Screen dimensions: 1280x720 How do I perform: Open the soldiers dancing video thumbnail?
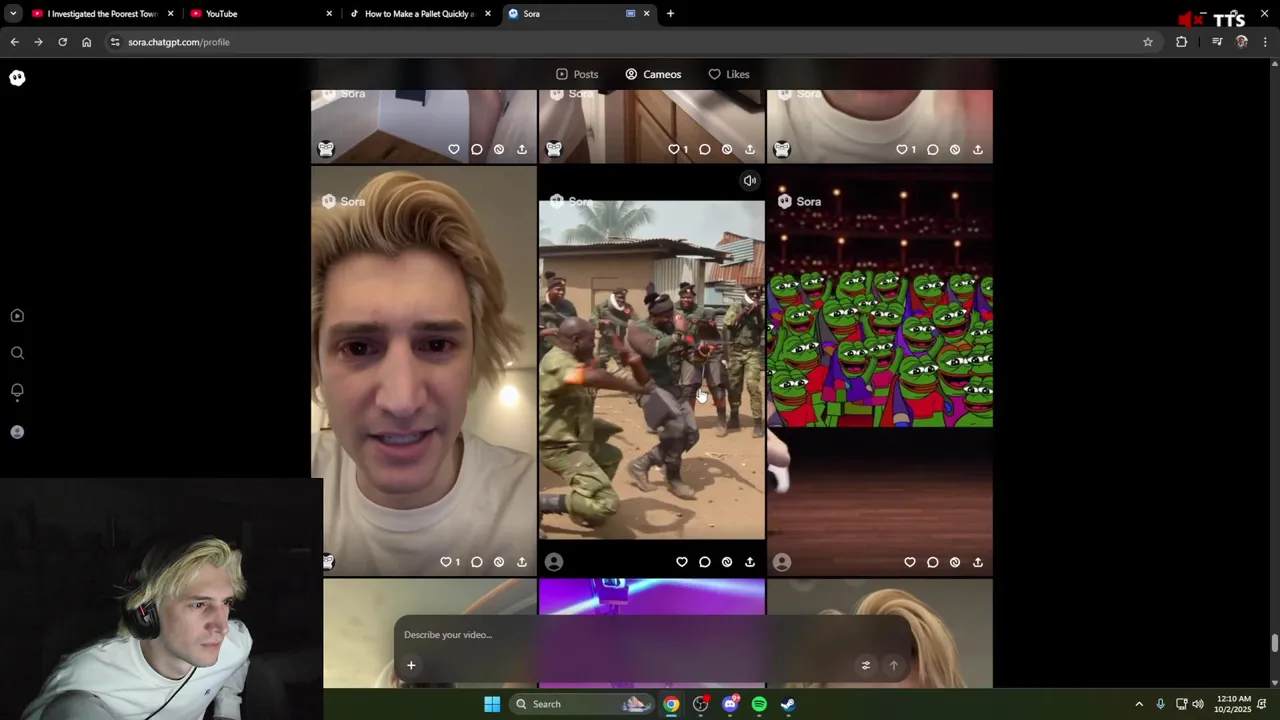(x=652, y=370)
